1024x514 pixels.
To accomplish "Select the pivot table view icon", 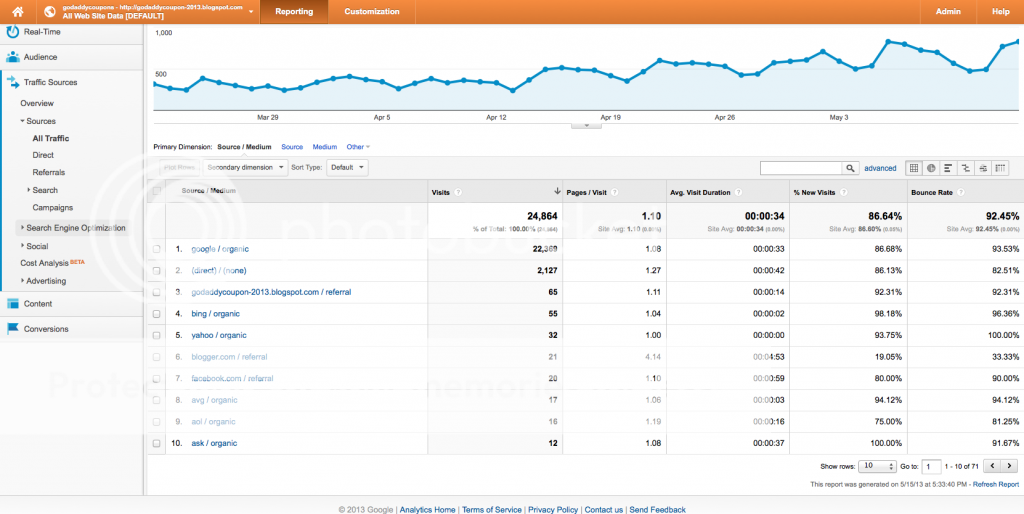I will click(1000, 168).
